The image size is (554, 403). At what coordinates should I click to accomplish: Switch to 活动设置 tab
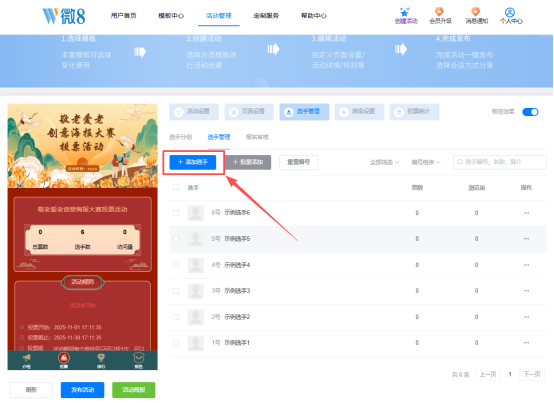tap(194, 112)
